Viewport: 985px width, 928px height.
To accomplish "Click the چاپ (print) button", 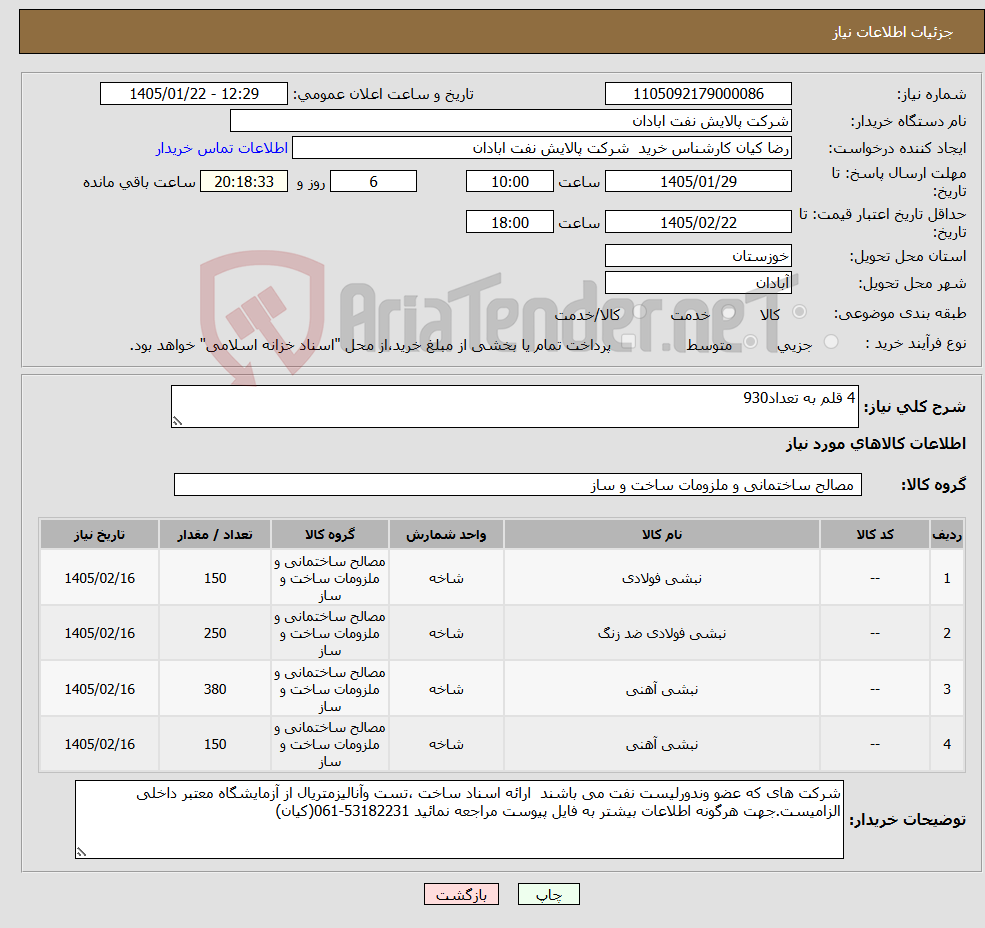I will (x=548, y=894).
